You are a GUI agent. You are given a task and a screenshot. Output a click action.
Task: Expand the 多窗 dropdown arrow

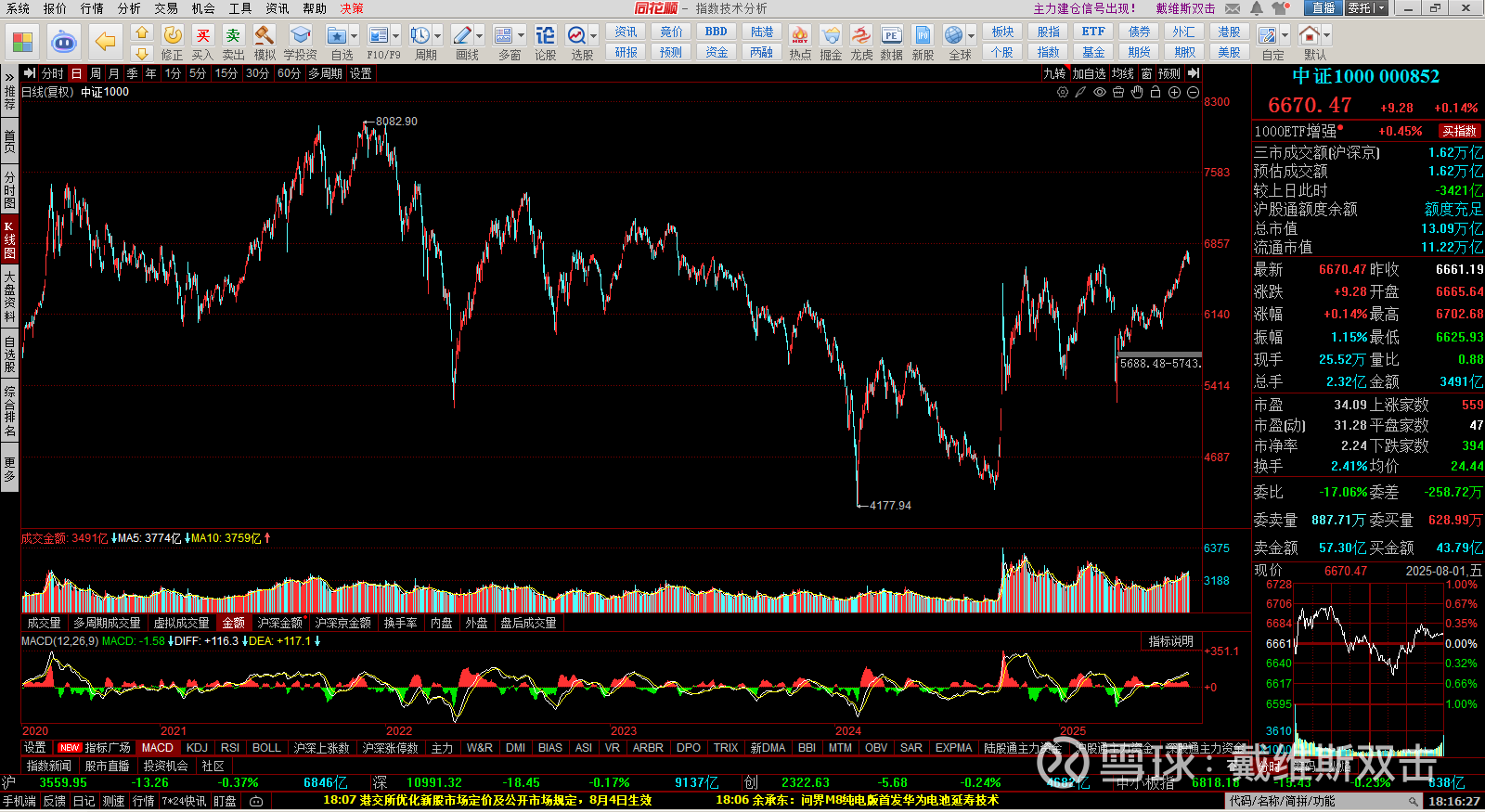coord(522,36)
